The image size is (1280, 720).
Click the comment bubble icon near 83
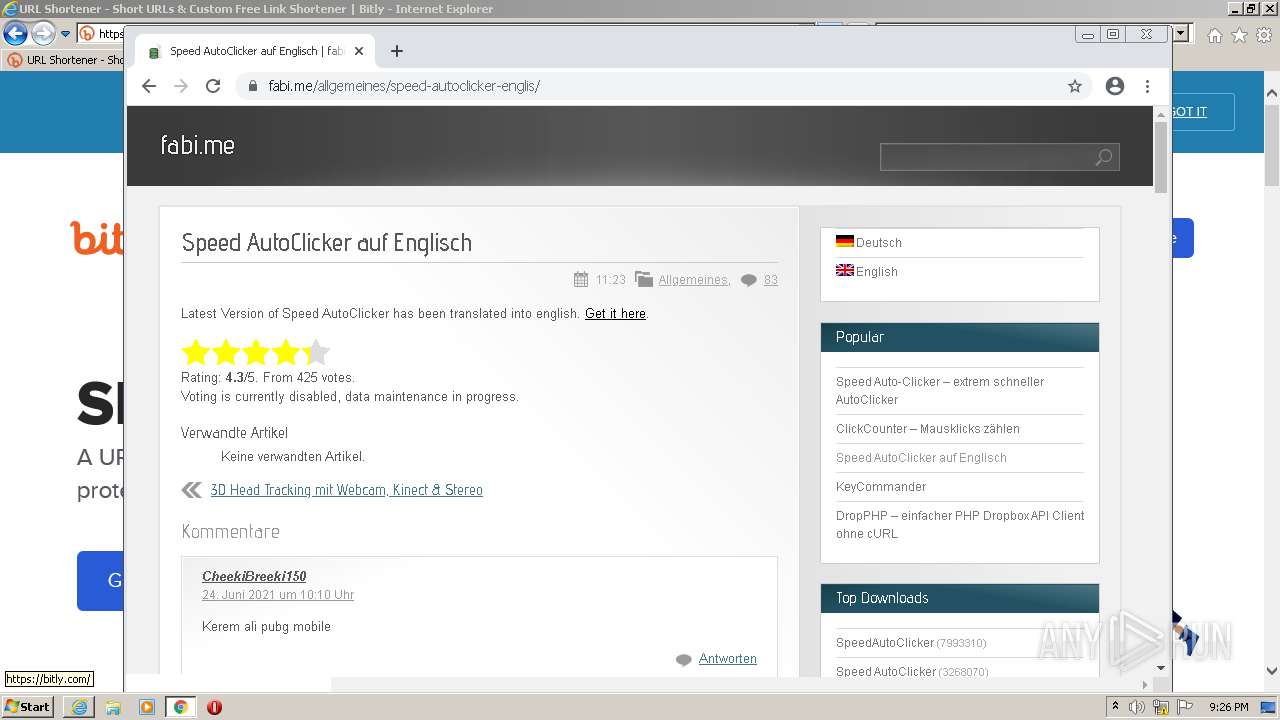(x=749, y=281)
